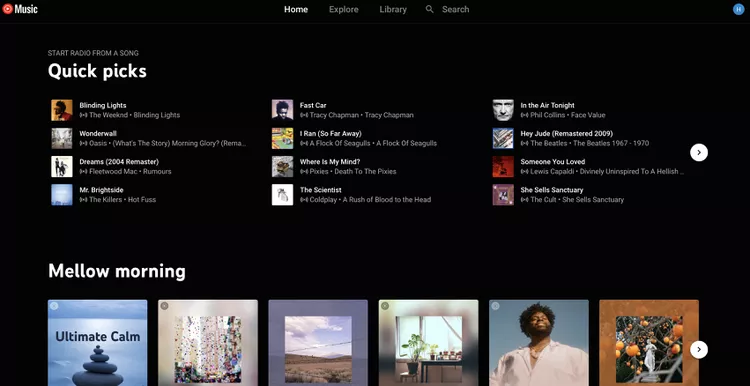This screenshot has width=750, height=386.
Task: Select She Sells Sanctuary song title
Action: point(552,190)
